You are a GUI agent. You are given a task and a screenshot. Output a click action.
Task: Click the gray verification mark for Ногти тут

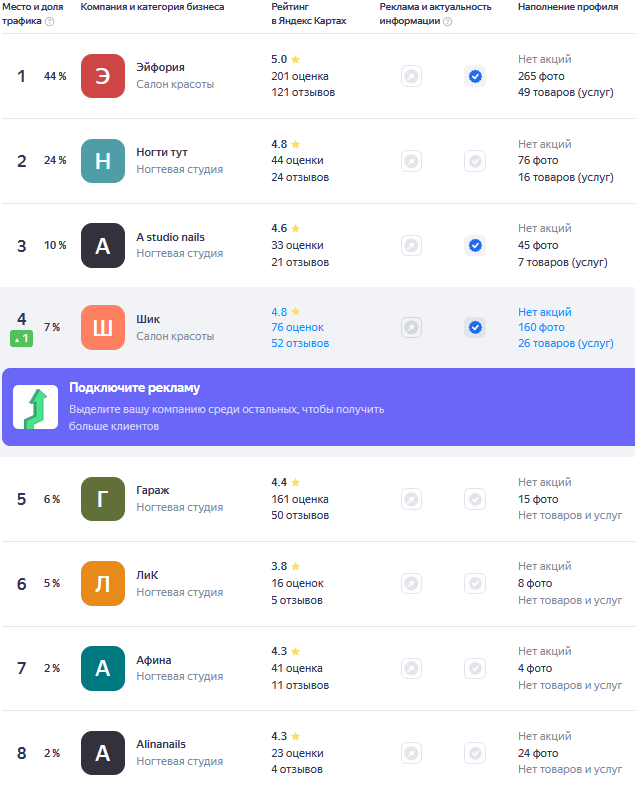(x=475, y=161)
